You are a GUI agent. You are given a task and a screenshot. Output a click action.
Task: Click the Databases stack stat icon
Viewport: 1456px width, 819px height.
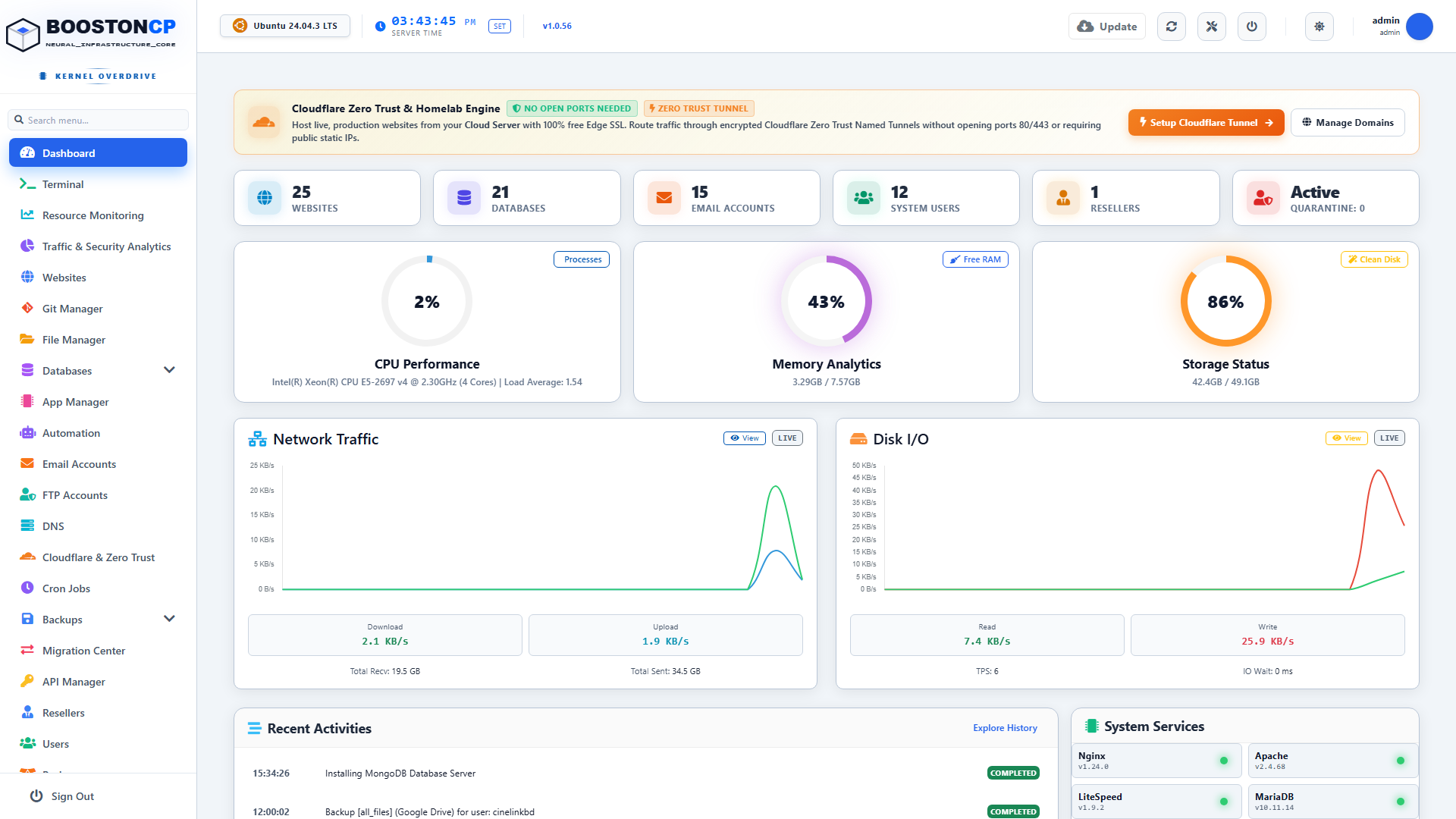click(x=464, y=198)
